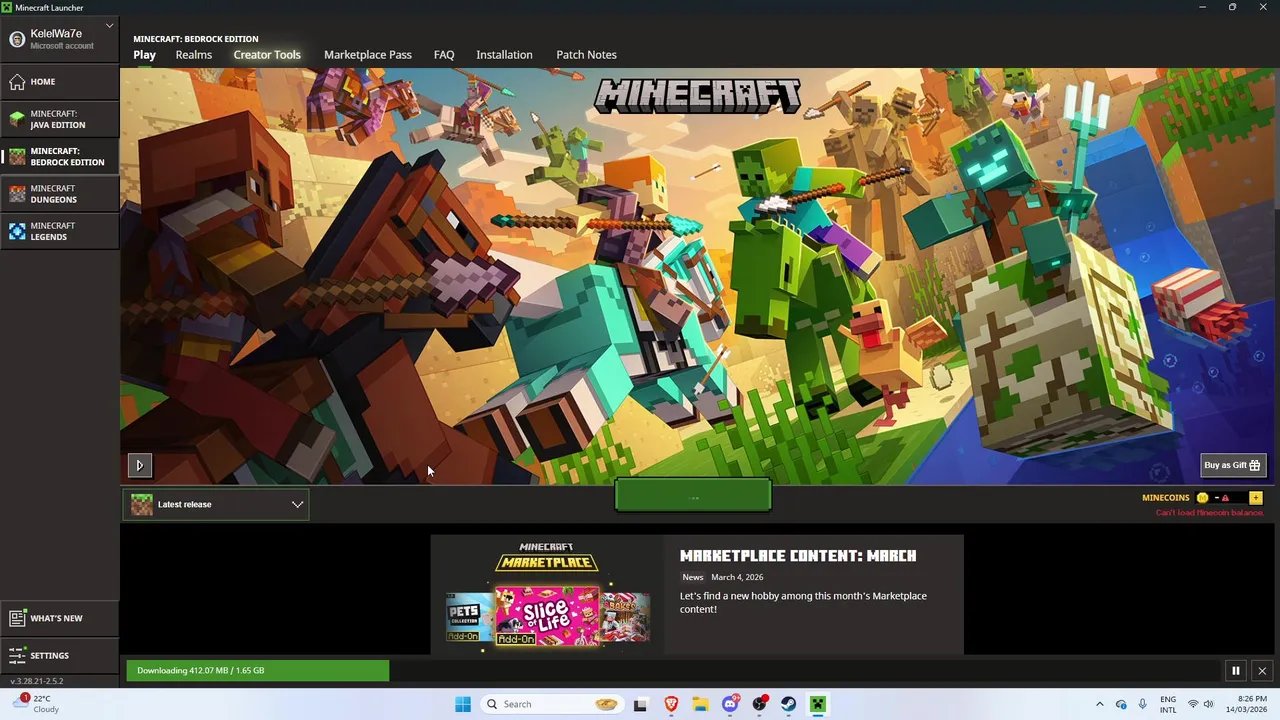Show hidden system tray icons
This screenshot has height=720, width=1280.
(x=1100, y=704)
